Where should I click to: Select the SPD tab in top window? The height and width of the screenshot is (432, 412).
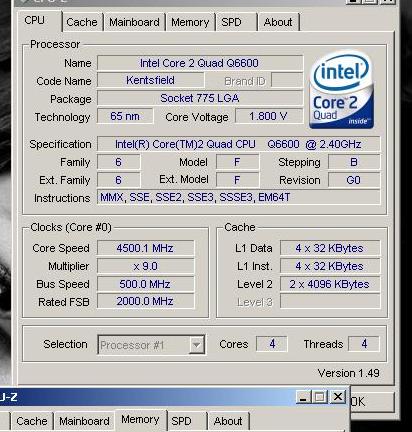tap(236, 22)
